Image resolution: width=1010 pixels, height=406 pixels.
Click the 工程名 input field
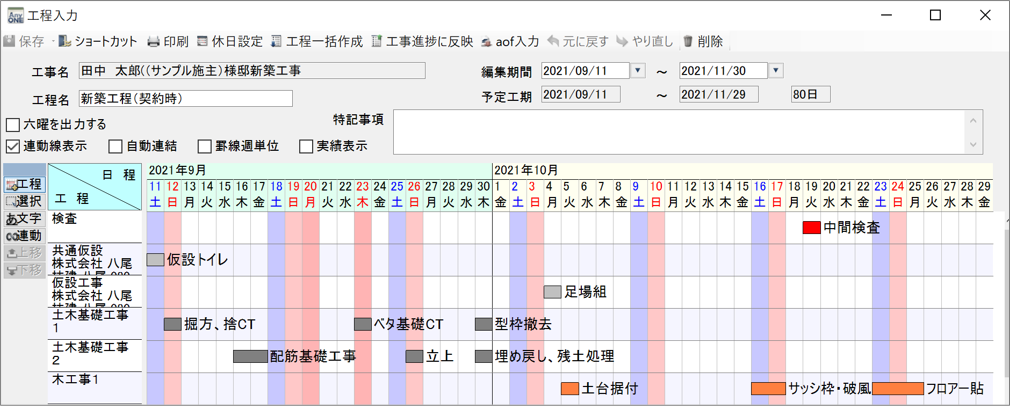186,99
